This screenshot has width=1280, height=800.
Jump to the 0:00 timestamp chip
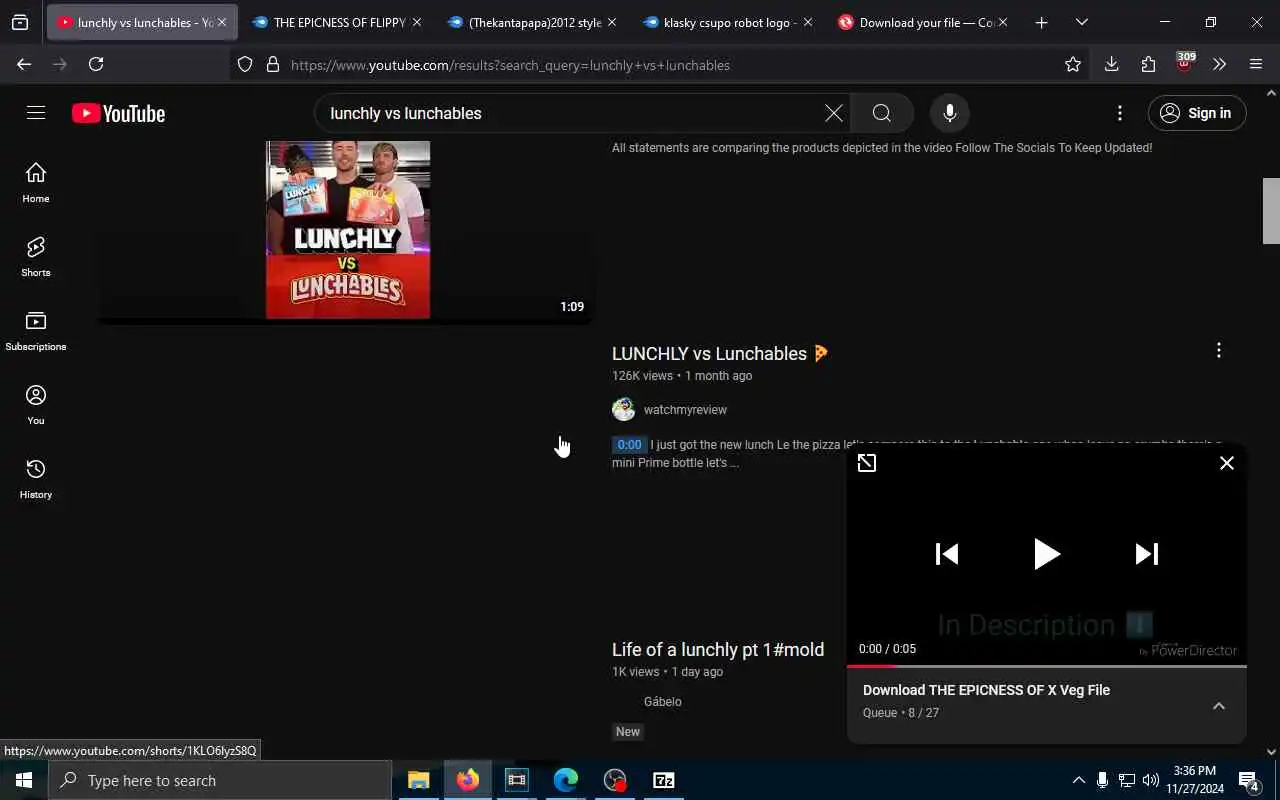pyautogui.click(x=629, y=445)
